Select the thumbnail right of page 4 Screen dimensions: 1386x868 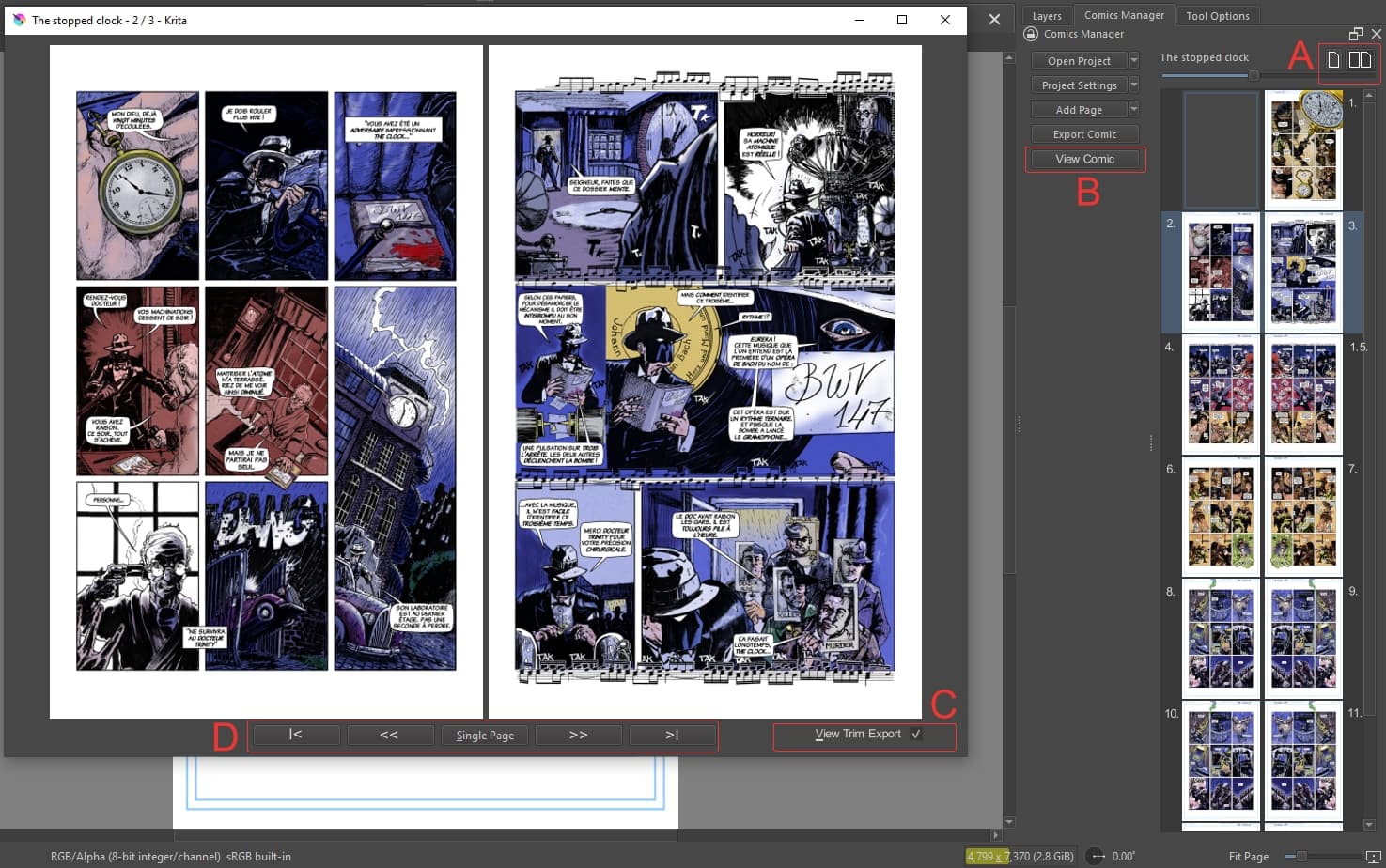1303,395
